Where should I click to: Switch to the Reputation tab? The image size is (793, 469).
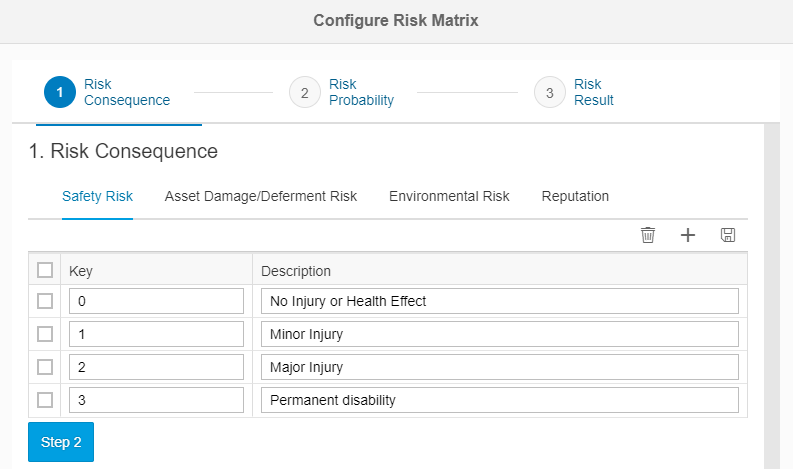pos(575,196)
